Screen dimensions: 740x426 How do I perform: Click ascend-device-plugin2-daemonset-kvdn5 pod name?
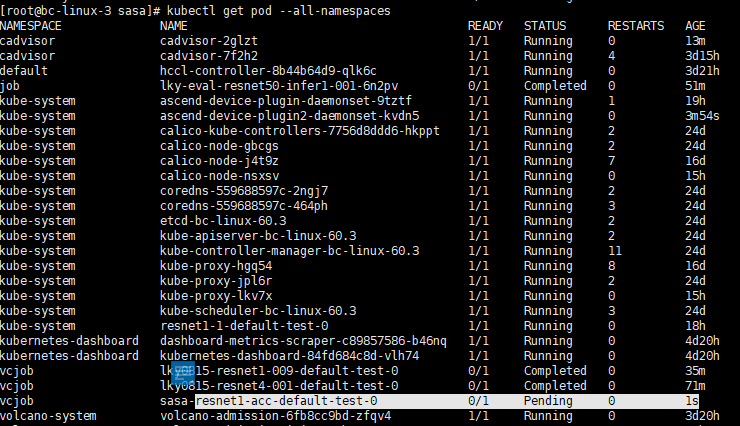pos(289,116)
